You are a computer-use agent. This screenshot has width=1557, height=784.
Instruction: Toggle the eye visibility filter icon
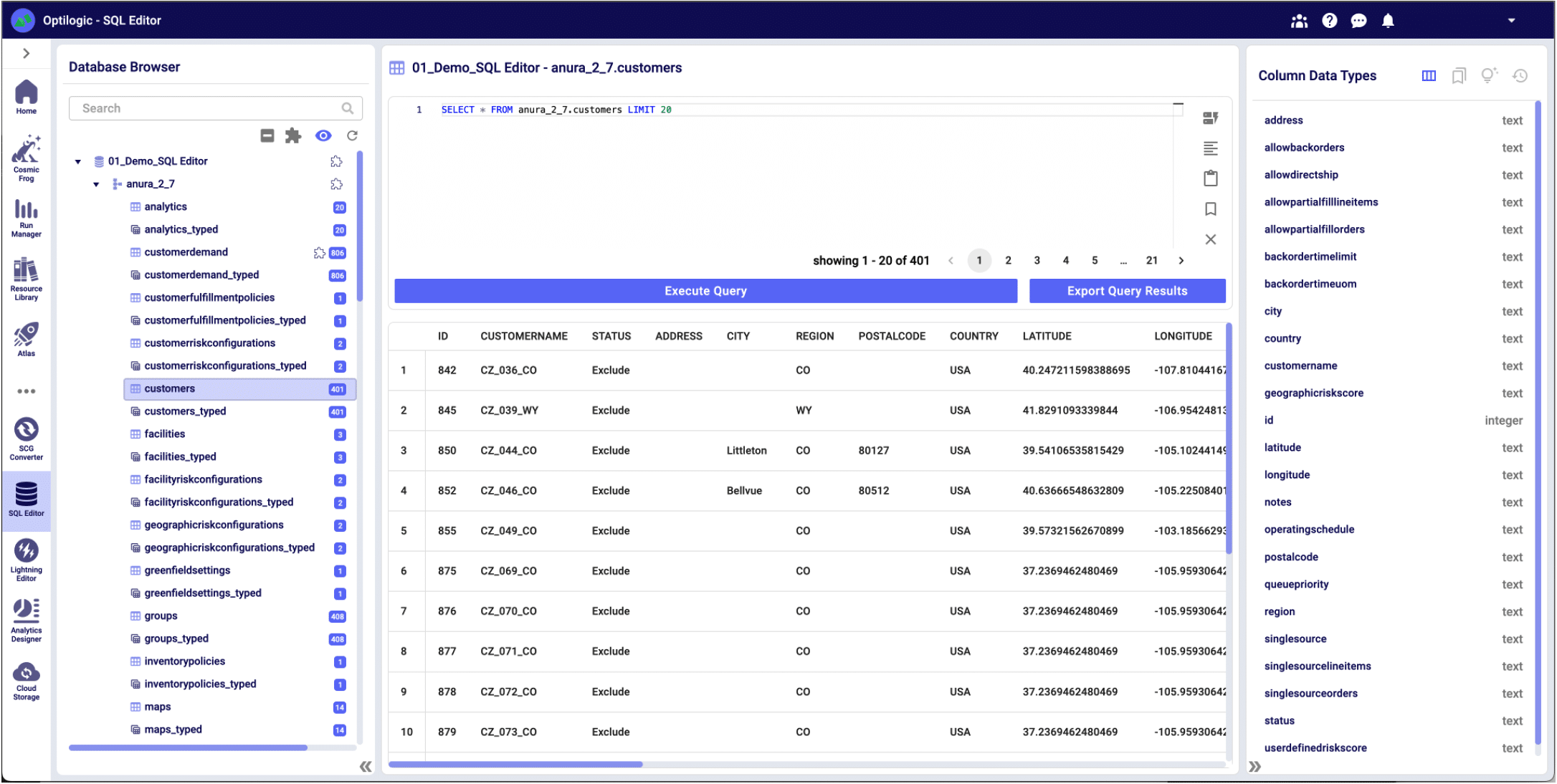pyautogui.click(x=323, y=135)
